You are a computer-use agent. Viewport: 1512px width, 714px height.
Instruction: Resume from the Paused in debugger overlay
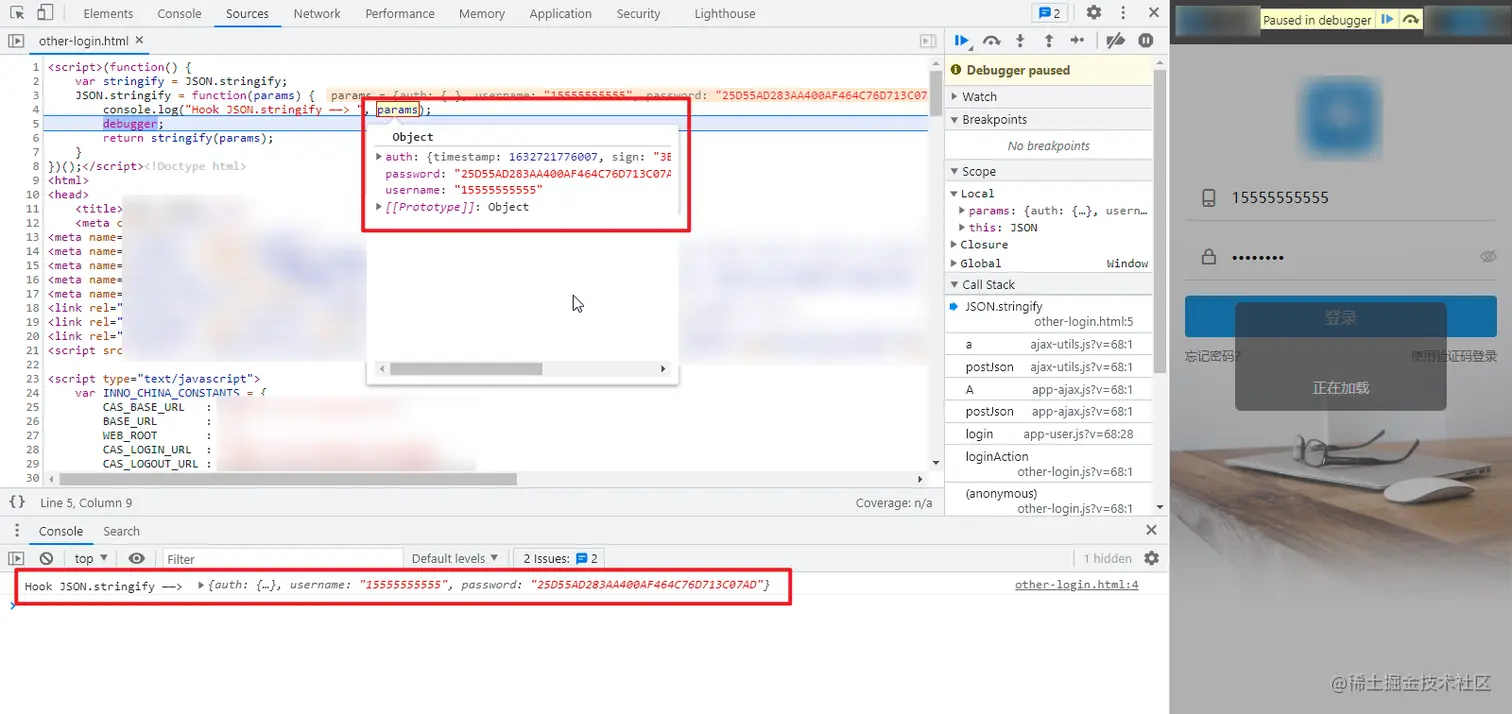coord(1388,19)
